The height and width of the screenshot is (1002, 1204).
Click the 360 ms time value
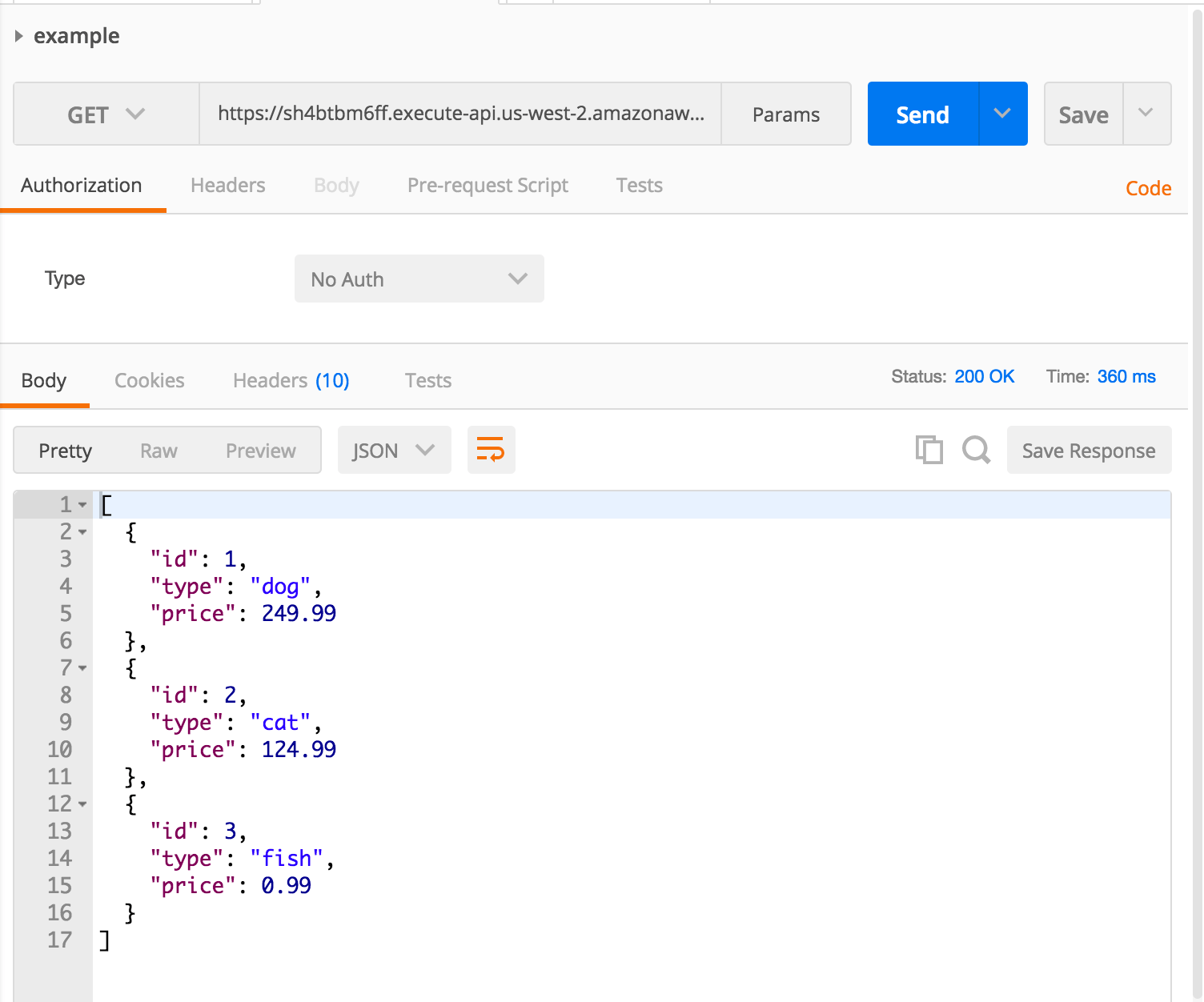(x=1126, y=376)
